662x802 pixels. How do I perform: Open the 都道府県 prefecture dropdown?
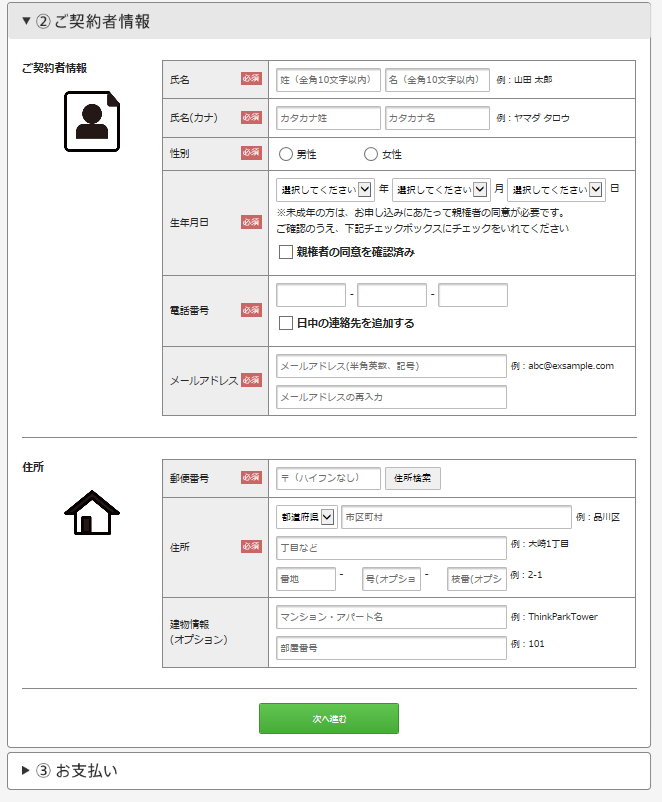306,517
